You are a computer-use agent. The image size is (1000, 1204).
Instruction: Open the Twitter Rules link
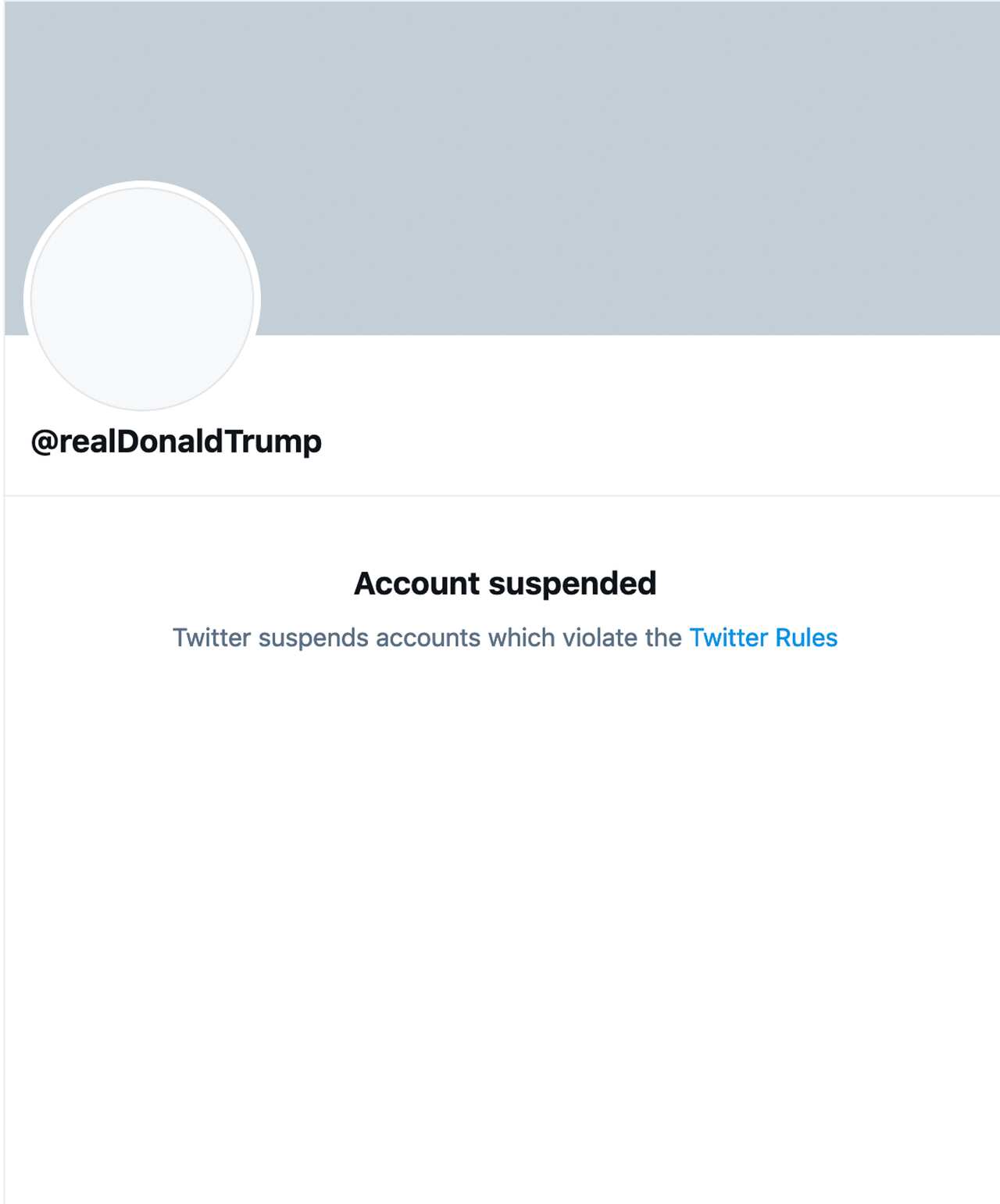click(x=762, y=638)
